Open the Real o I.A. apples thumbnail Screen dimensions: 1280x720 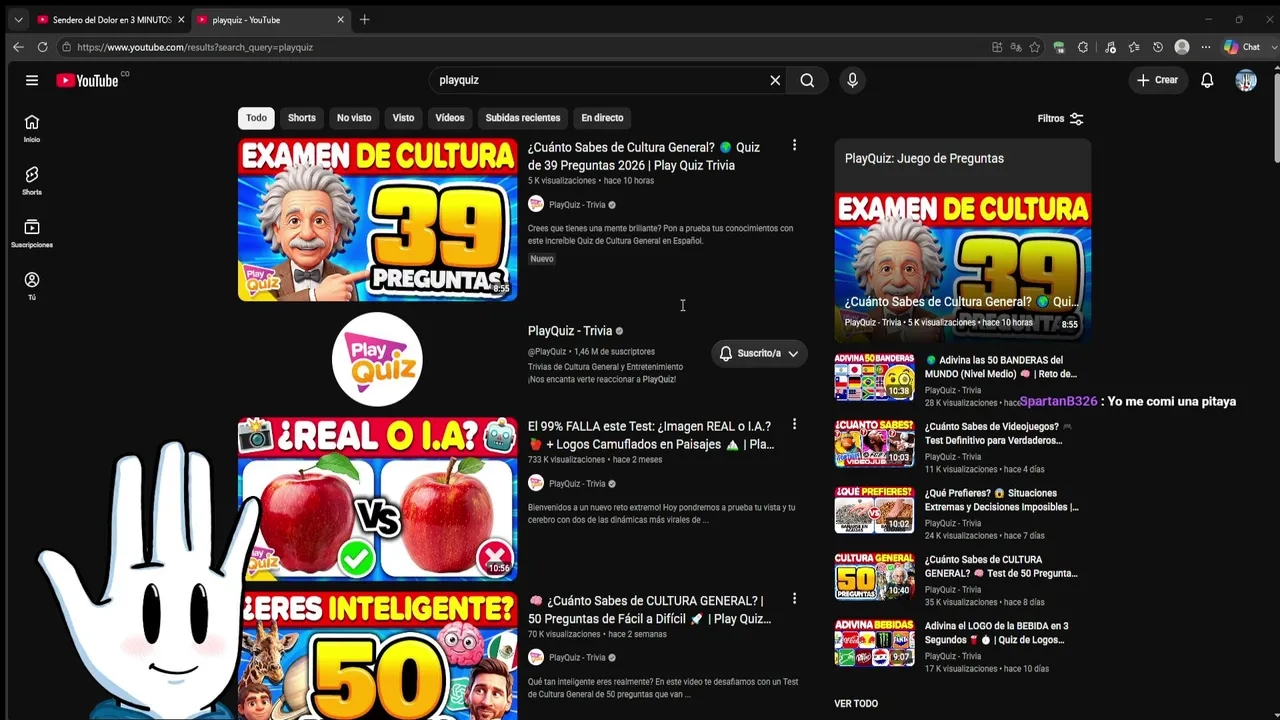click(x=377, y=498)
